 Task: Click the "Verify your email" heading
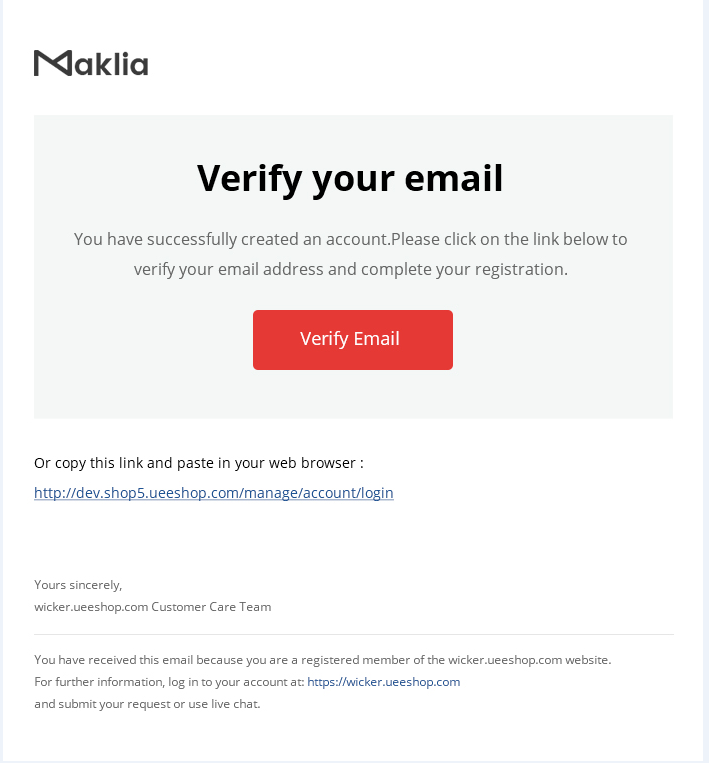[350, 178]
